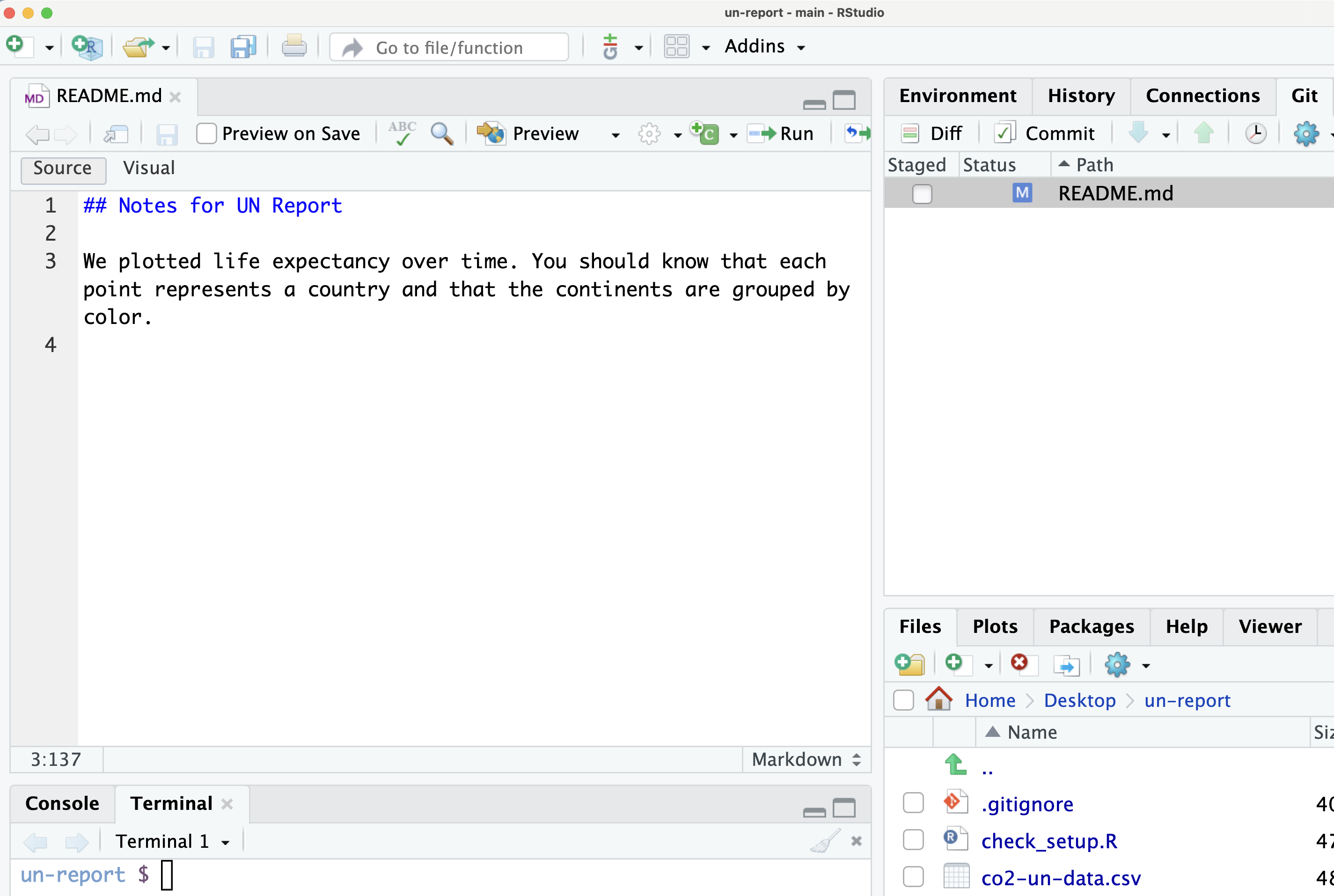Click the Git Pull down arrow icon
1334x896 pixels.
(1139, 133)
